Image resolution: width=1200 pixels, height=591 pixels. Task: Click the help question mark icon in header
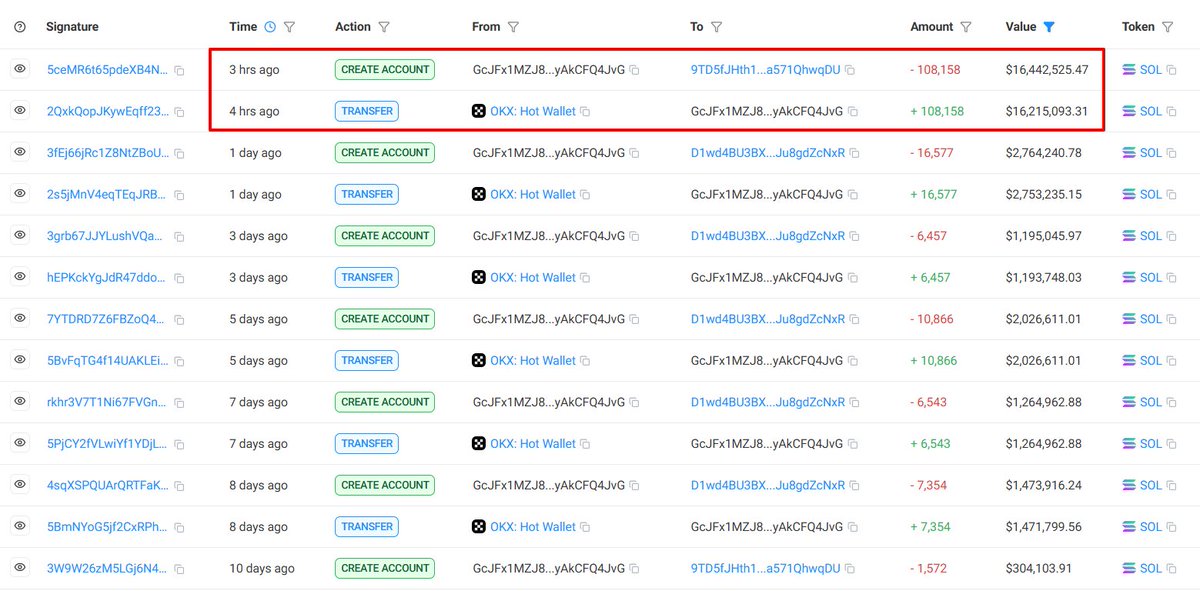point(20,27)
